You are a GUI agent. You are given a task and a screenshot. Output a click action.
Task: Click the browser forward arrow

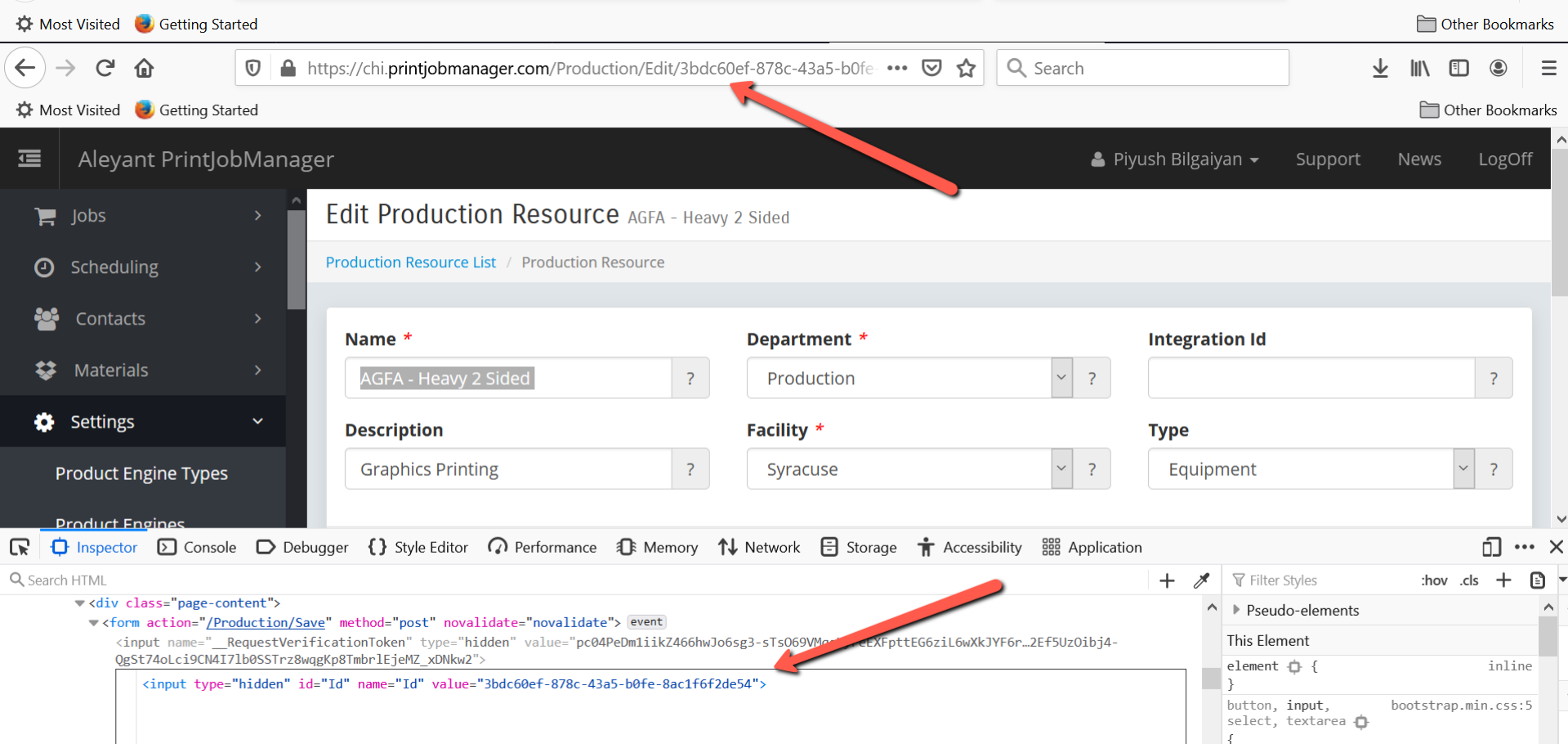[65, 68]
